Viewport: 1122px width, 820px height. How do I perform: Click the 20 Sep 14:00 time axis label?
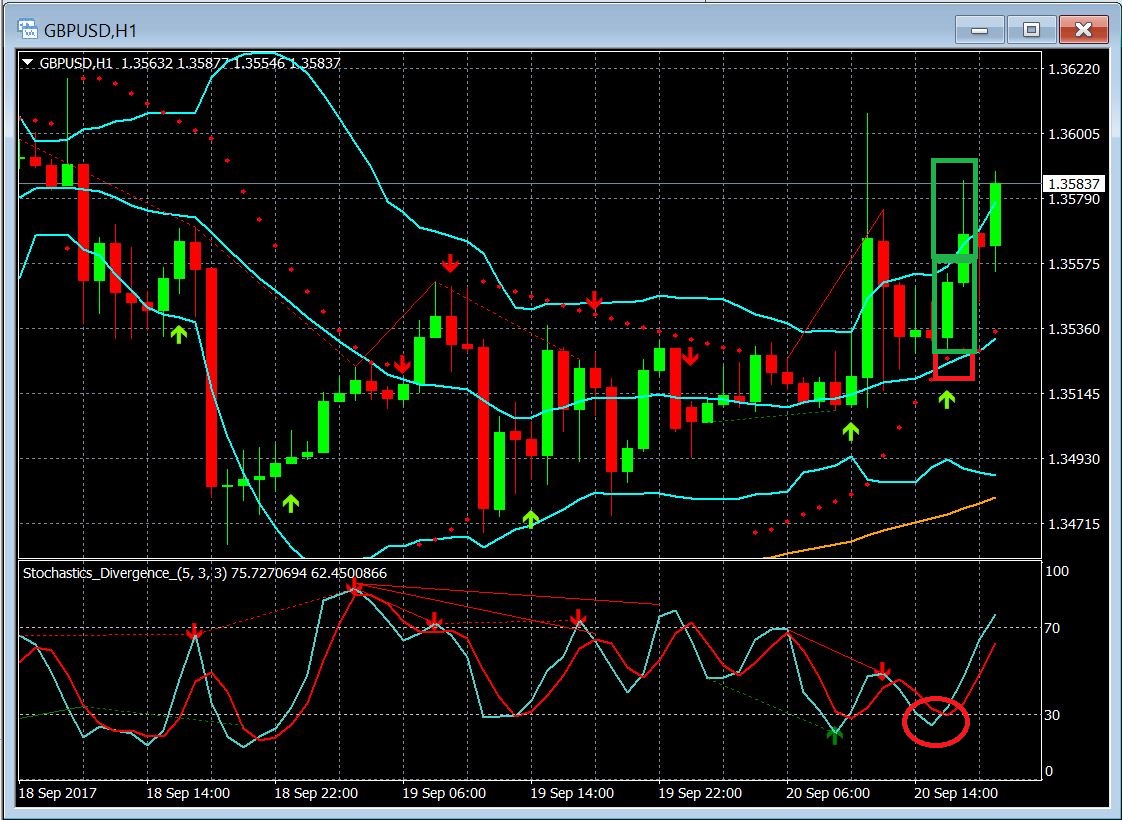pos(956,793)
